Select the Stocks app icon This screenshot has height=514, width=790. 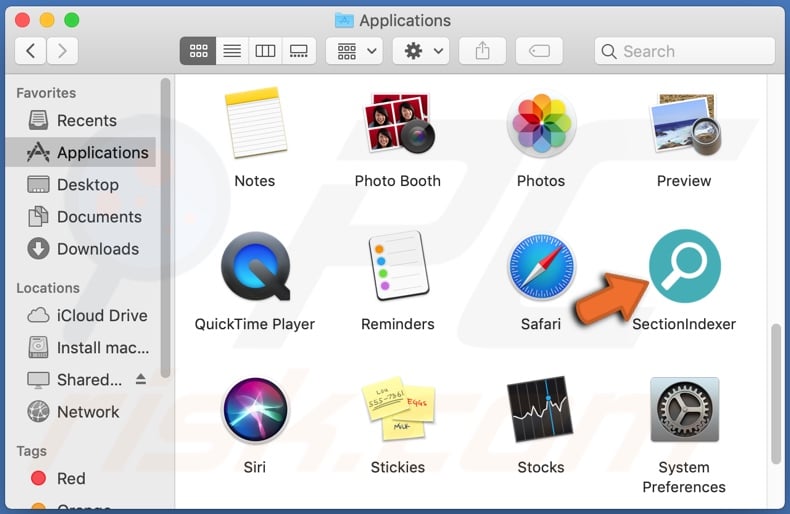click(541, 410)
